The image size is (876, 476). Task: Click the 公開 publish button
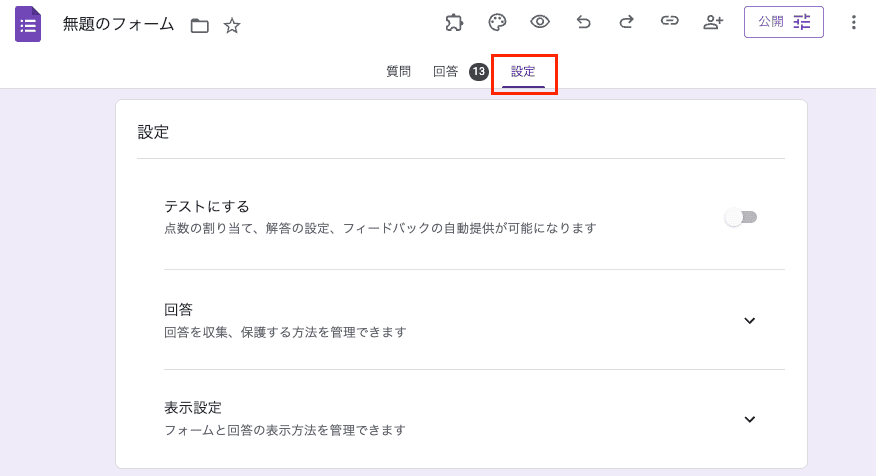tap(783, 22)
